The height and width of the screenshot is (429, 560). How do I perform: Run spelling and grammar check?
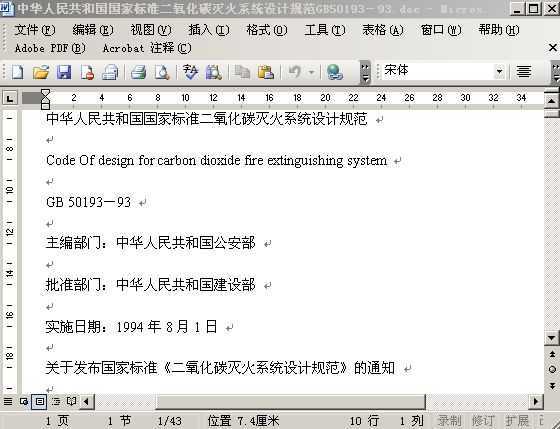[190, 72]
